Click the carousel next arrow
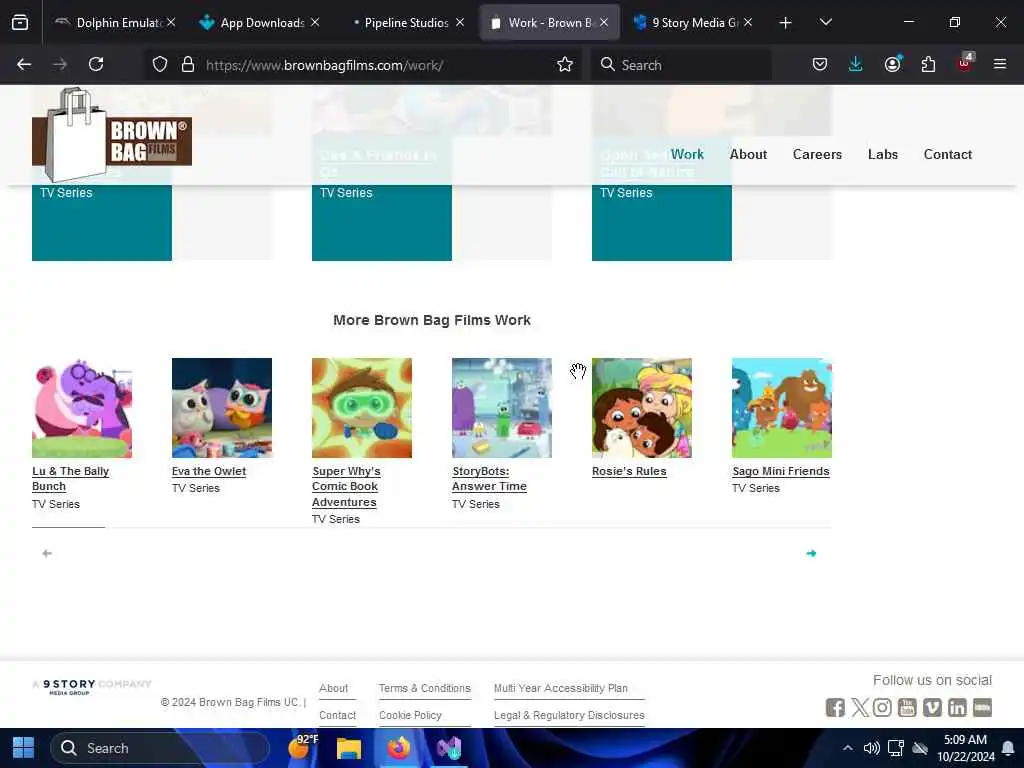The width and height of the screenshot is (1024, 768). point(811,553)
